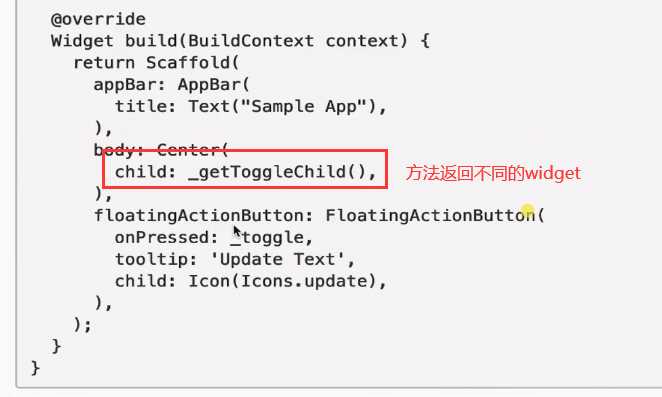The width and height of the screenshot is (662, 397).
Task: Click appBar: AppBar( code line
Action: pos(172,85)
